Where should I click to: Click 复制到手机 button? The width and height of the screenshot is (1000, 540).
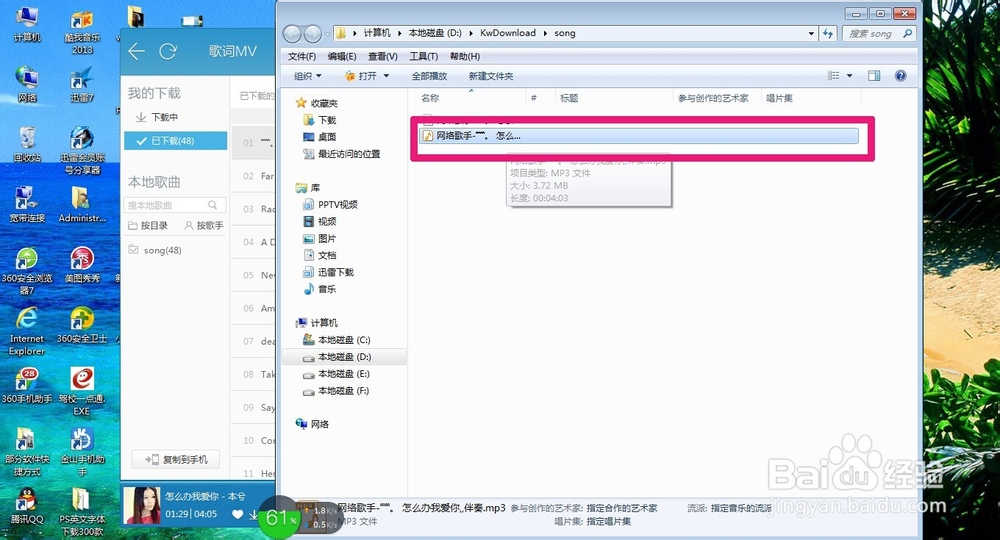pyautogui.click(x=176, y=460)
